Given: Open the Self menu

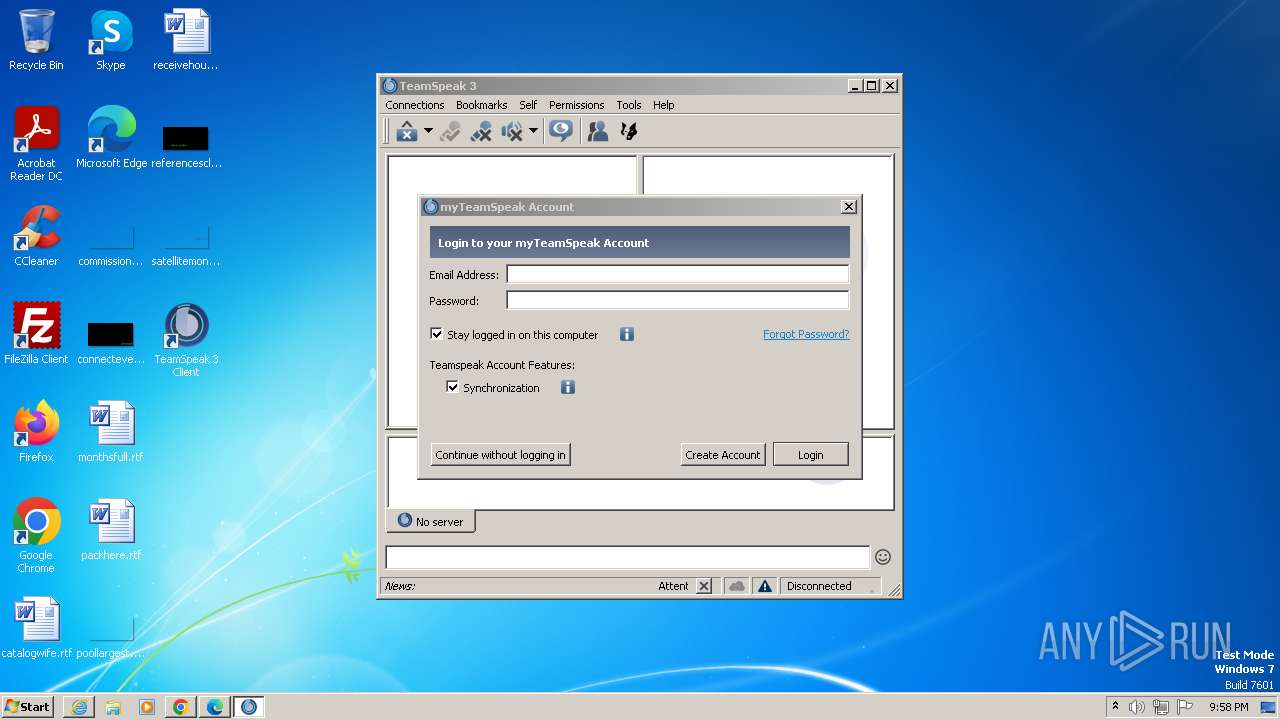Looking at the screenshot, I should tap(528, 105).
